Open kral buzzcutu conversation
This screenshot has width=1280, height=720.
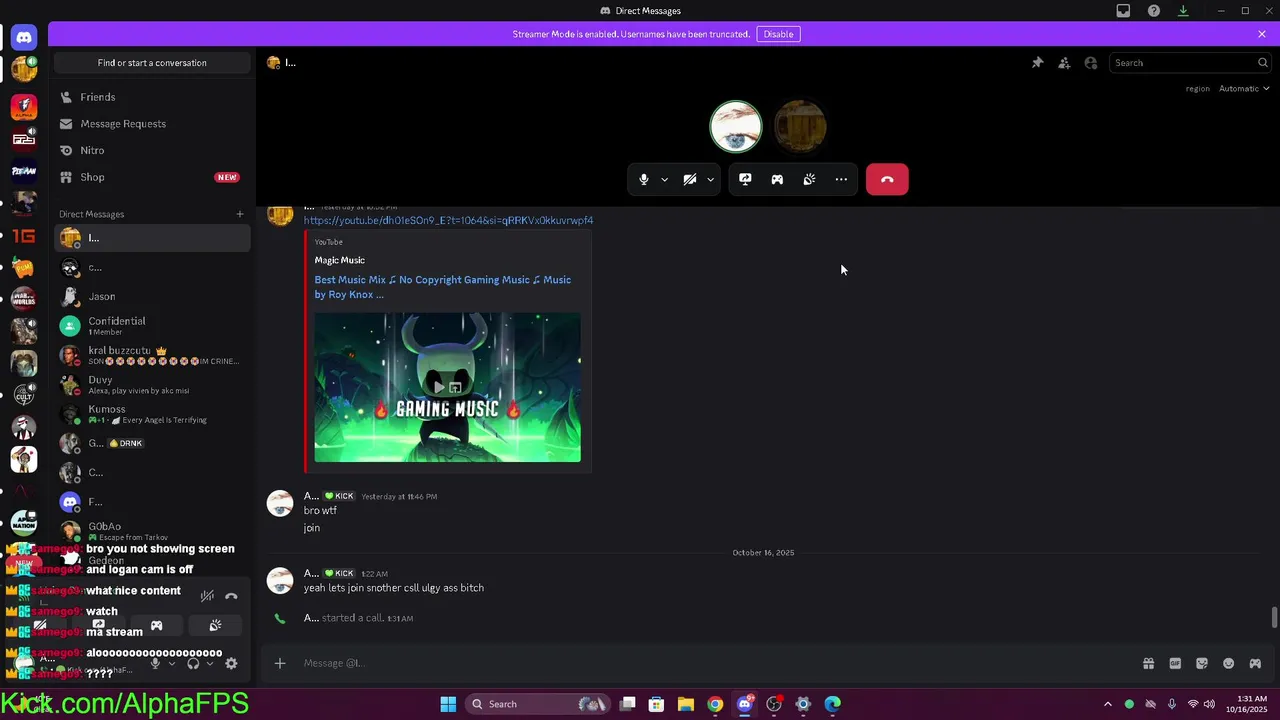(x=152, y=355)
